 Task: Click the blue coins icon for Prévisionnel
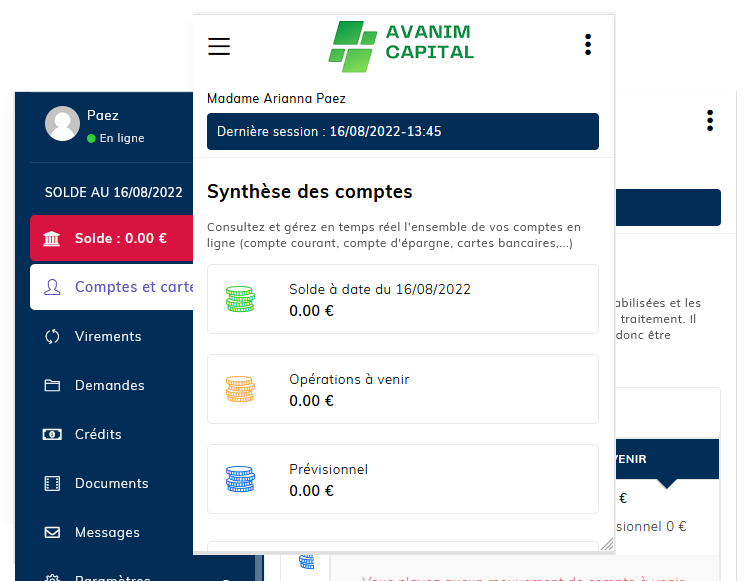click(240, 479)
